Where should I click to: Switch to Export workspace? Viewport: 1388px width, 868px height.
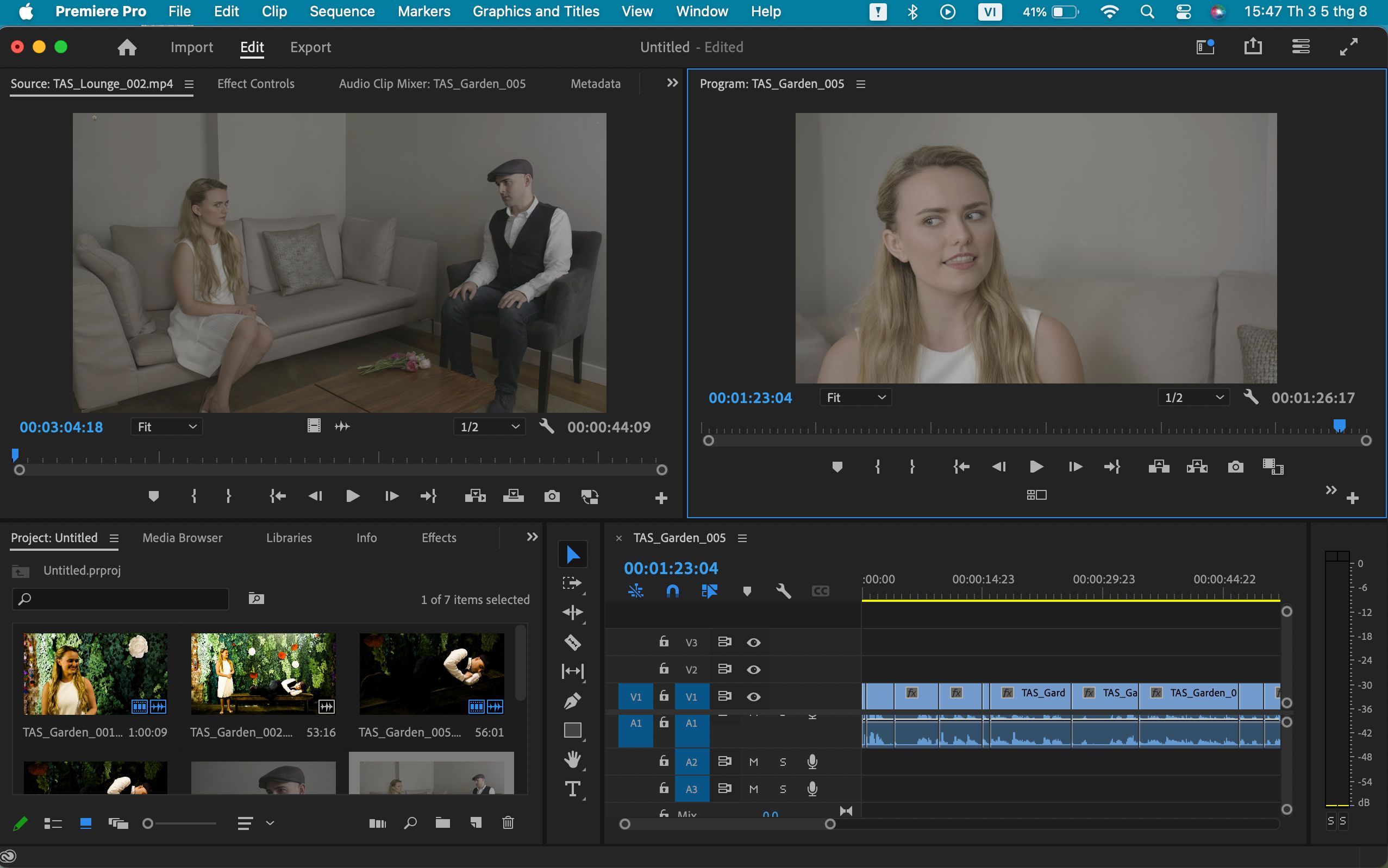pos(310,47)
